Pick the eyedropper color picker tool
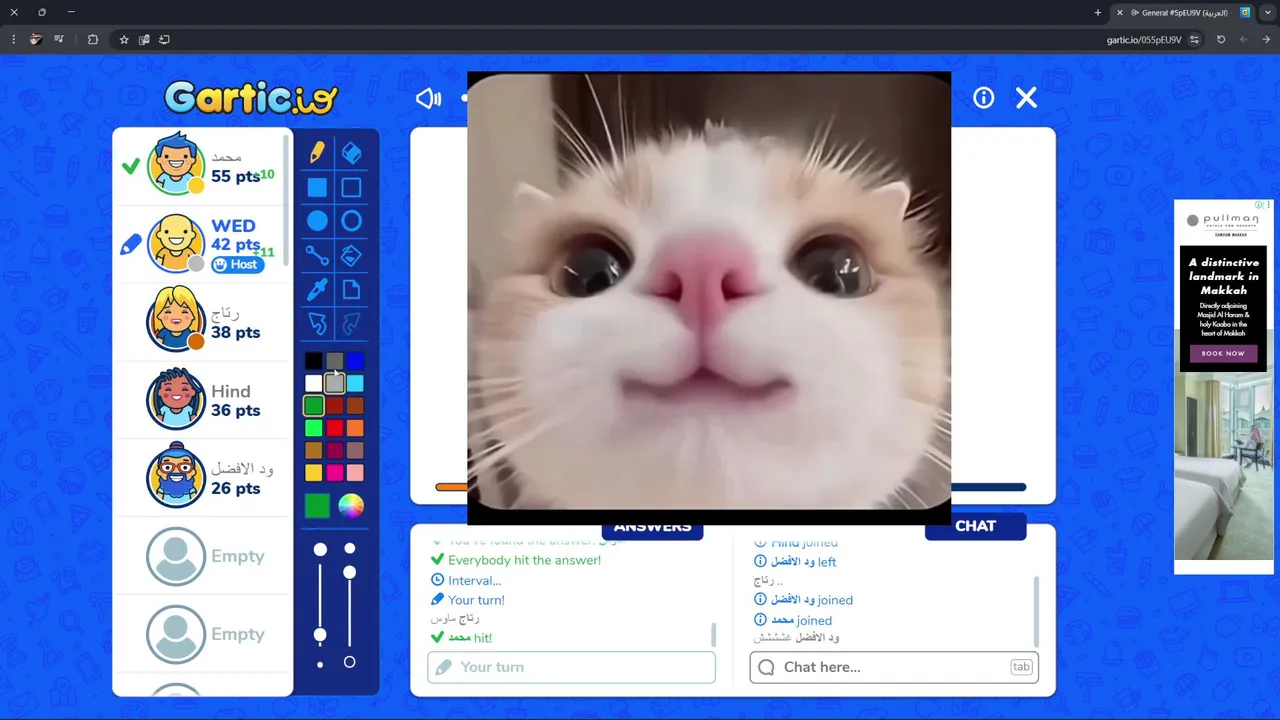The width and height of the screenshot is (1280, 720). click(x=317, y=290)
